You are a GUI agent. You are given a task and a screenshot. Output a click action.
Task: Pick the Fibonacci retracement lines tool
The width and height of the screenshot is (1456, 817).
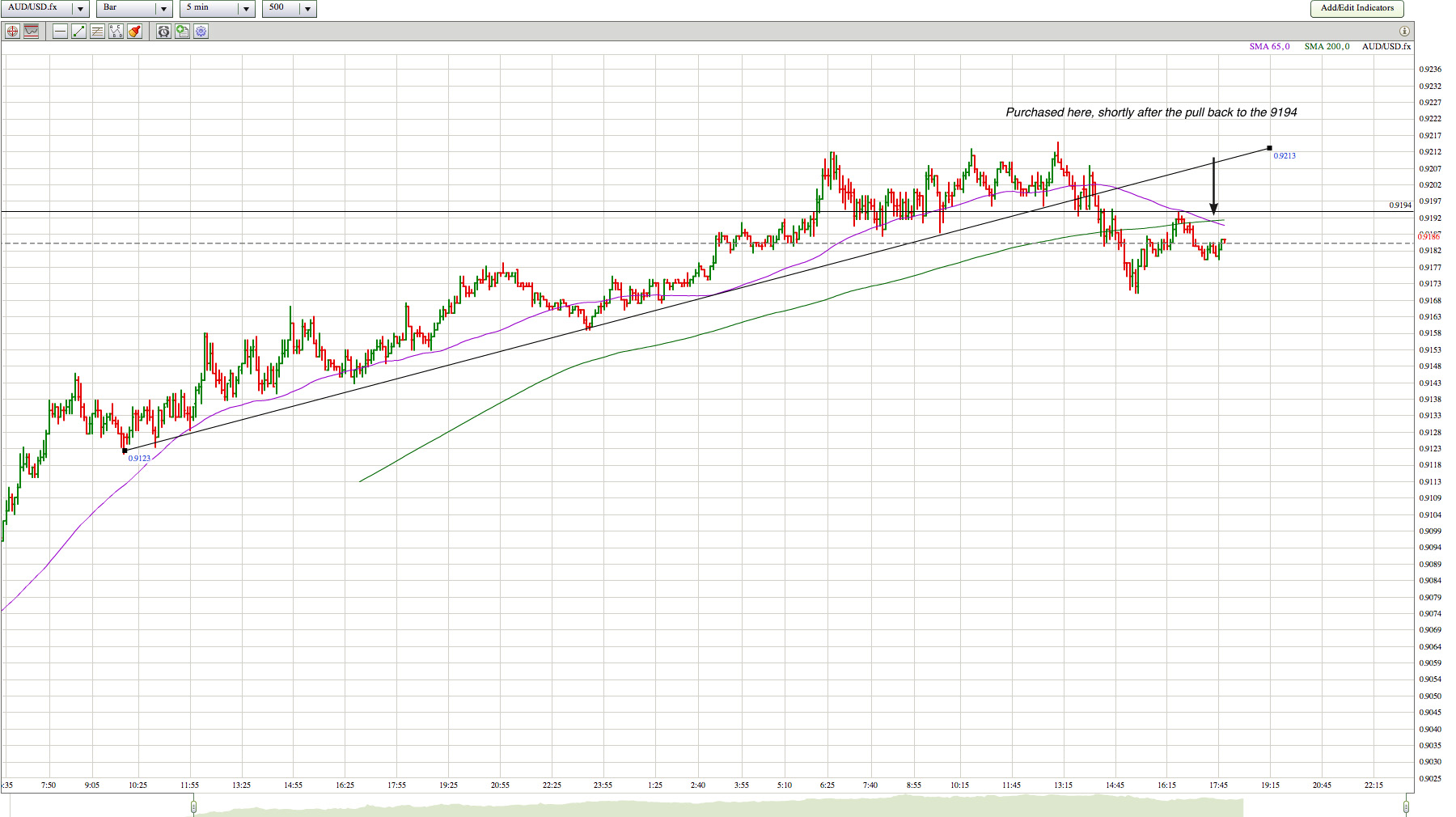[97, 32]
